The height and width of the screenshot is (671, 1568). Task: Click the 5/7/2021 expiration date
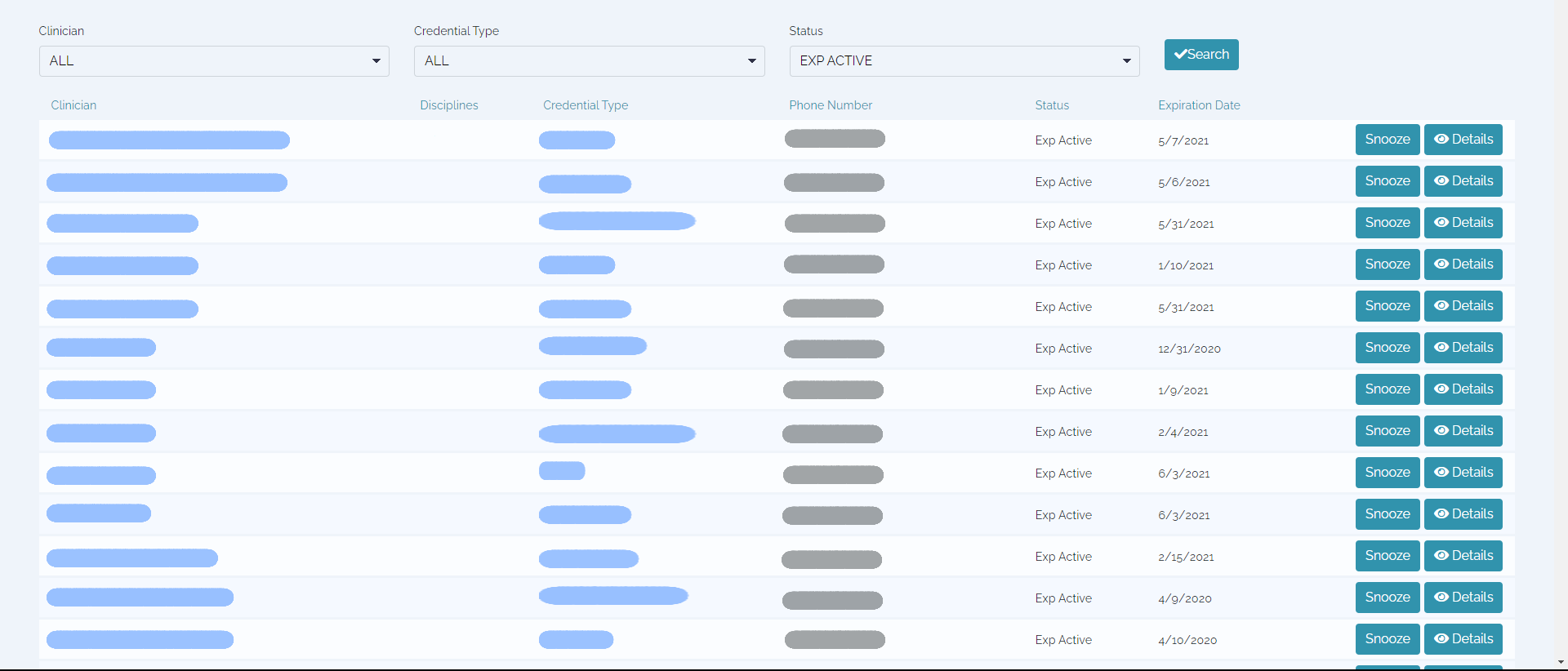pyautogui.click(x=1183, y=140)
